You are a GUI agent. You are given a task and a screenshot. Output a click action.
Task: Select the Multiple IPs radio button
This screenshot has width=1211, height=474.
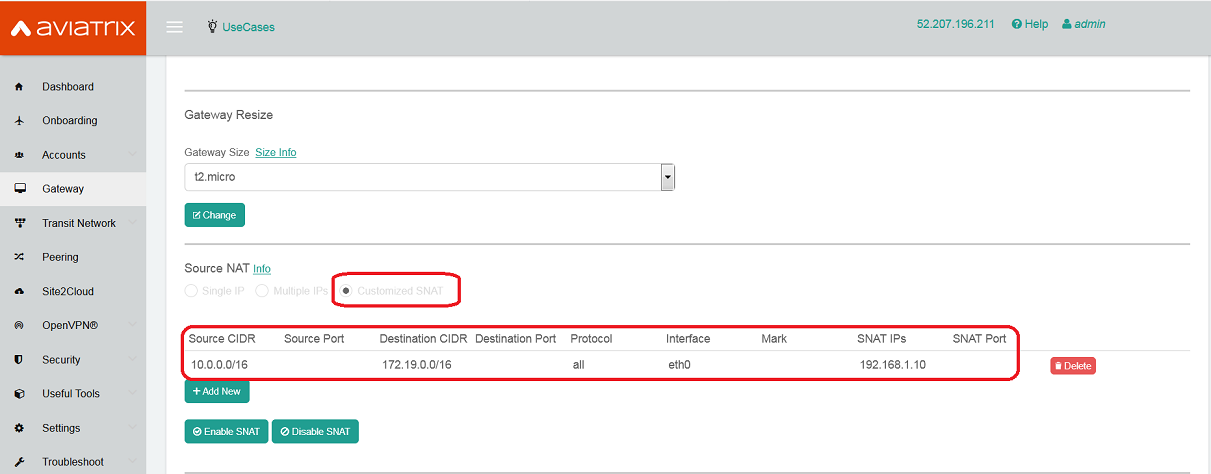click(x=262, y=291)
